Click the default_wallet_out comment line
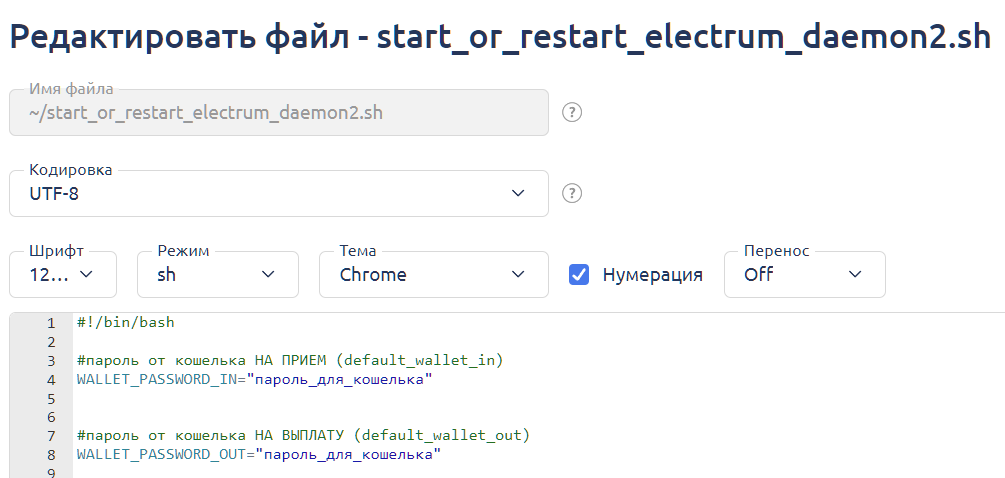Screen dimensions: 1005x478 tap(302, 436)
